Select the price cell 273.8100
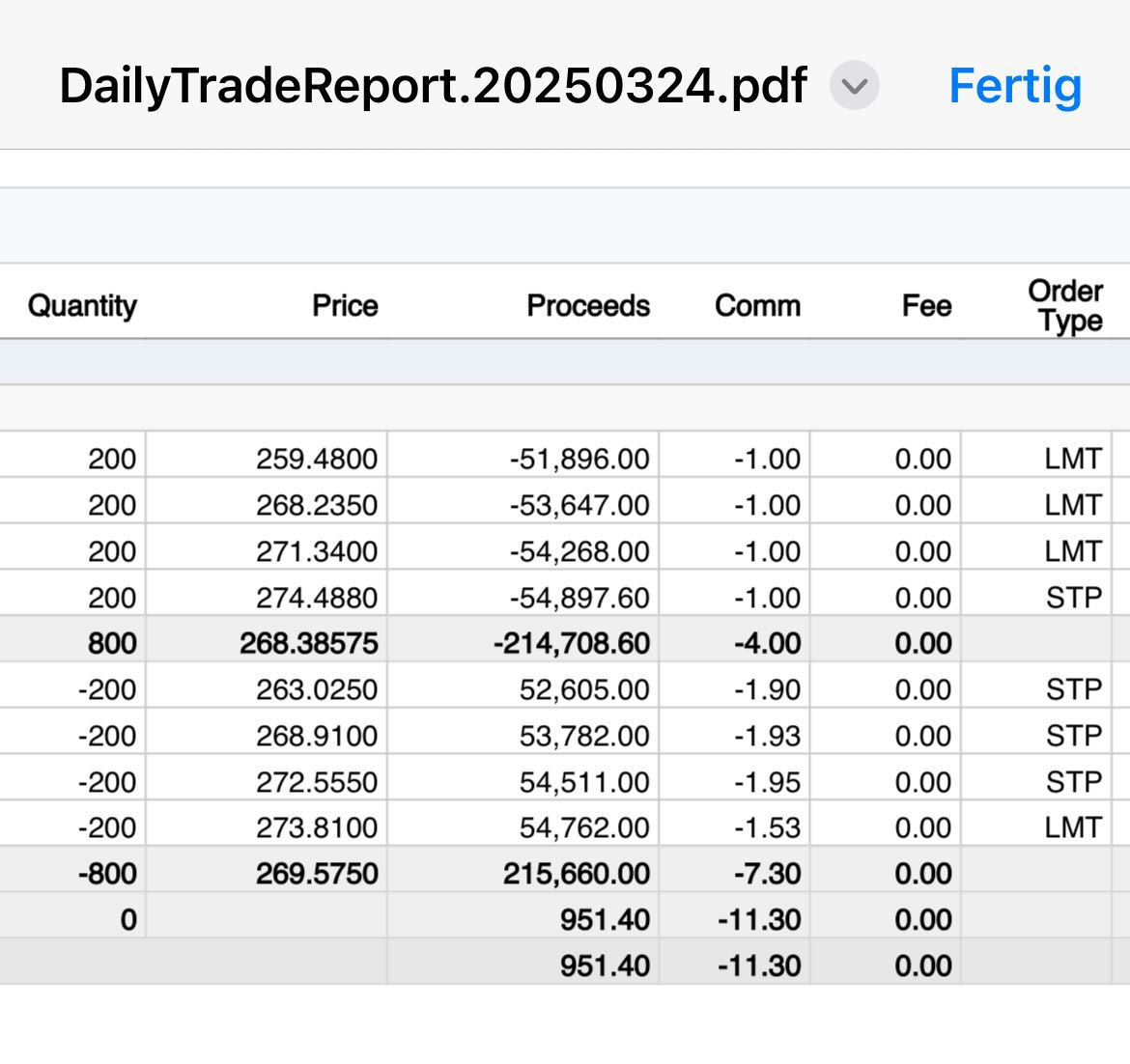1130x1064 pixels. pos(317,827)
